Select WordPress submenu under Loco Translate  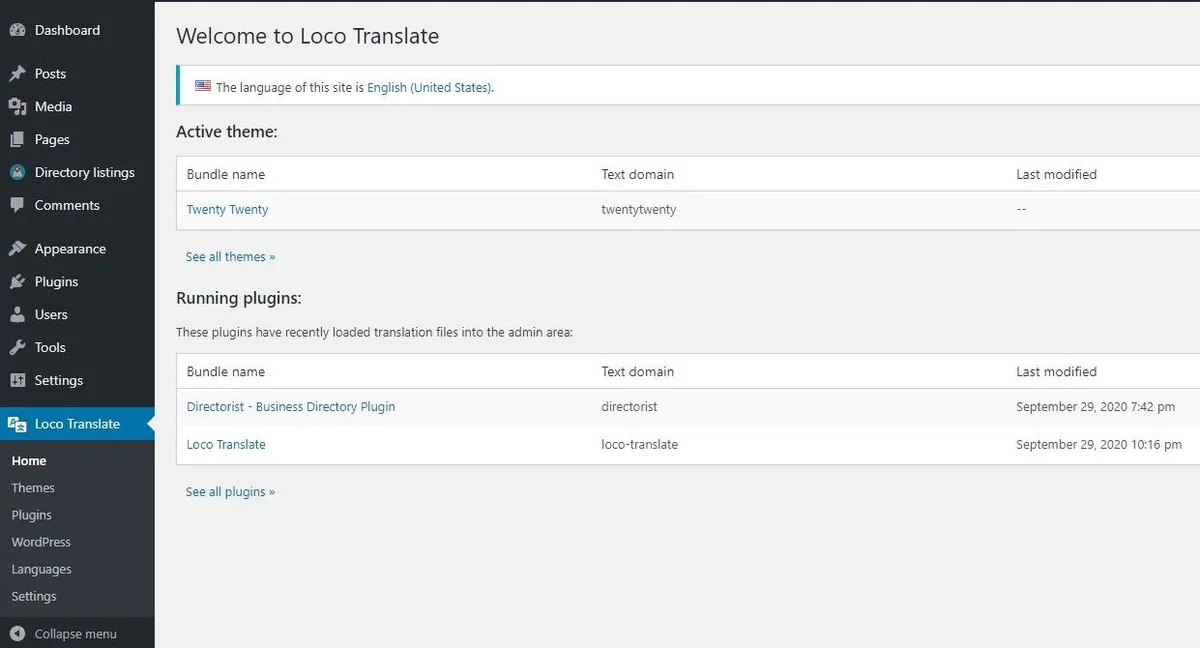[x=41, y=542]
